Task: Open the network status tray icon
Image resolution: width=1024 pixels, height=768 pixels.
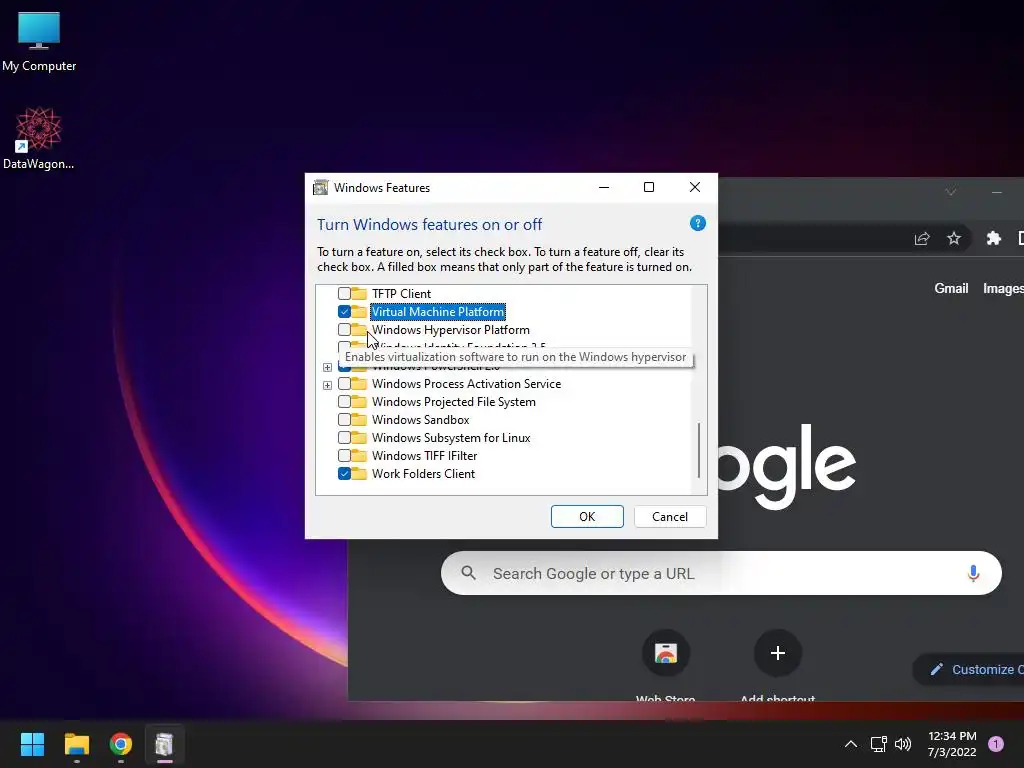Action: point(878,744)
